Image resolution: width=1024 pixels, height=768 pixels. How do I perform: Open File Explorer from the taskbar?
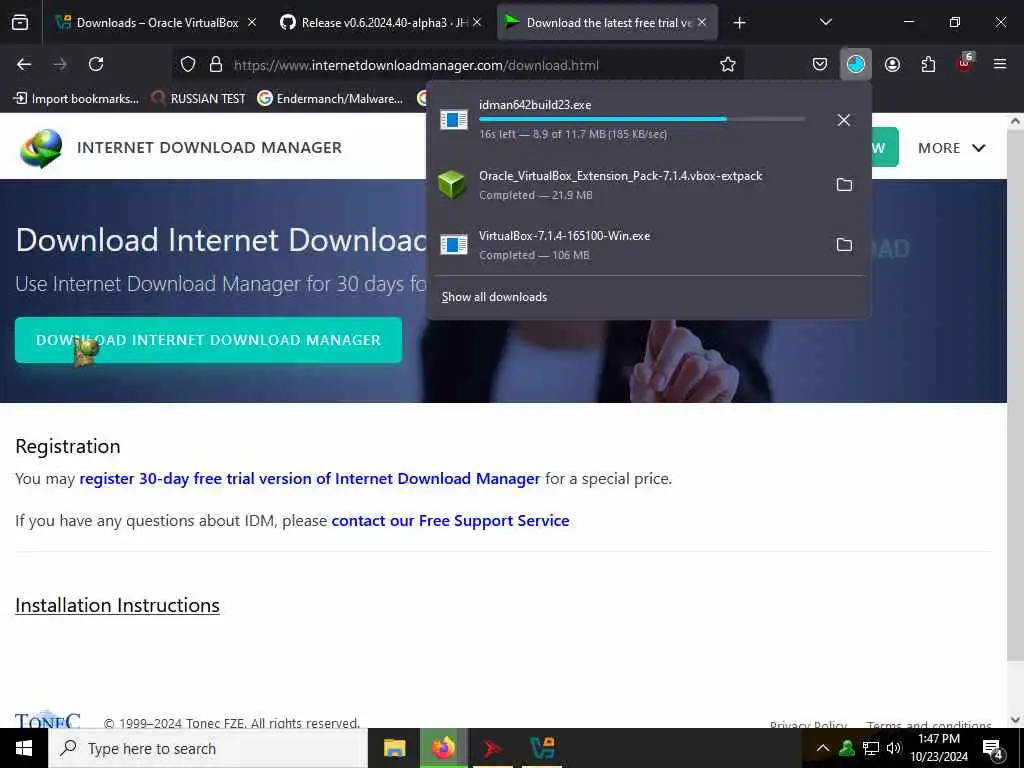point(394,748)
